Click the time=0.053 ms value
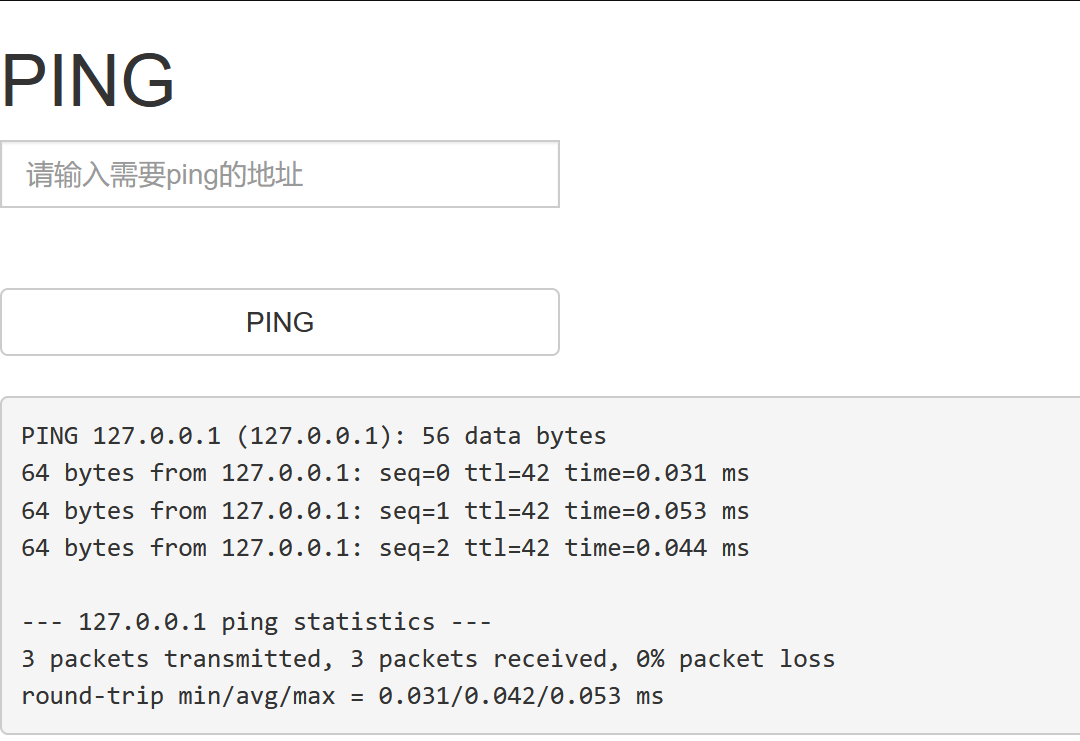 [656, 511]
